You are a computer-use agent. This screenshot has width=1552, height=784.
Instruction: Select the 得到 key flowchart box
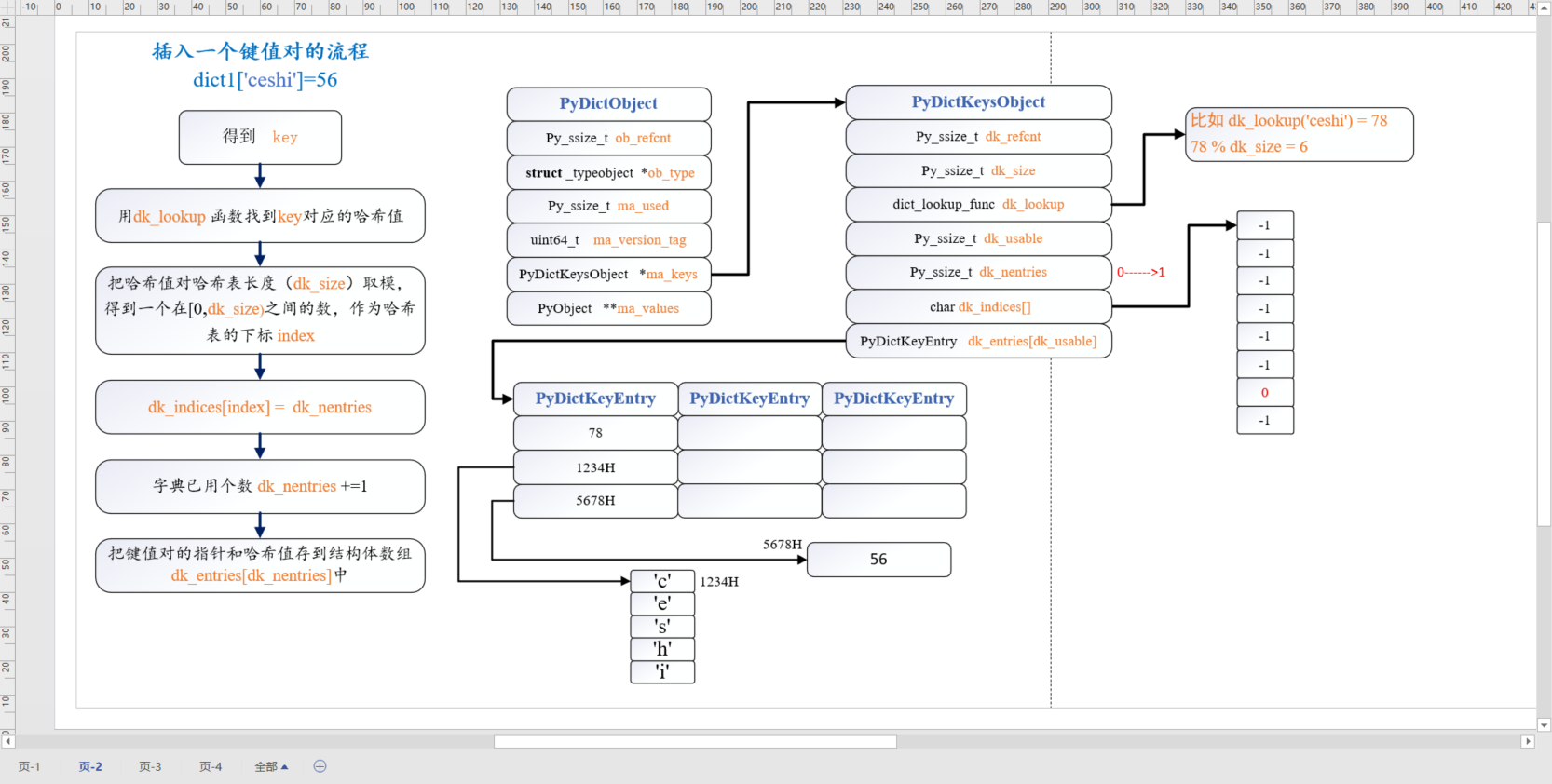click(x=260, y=137)
